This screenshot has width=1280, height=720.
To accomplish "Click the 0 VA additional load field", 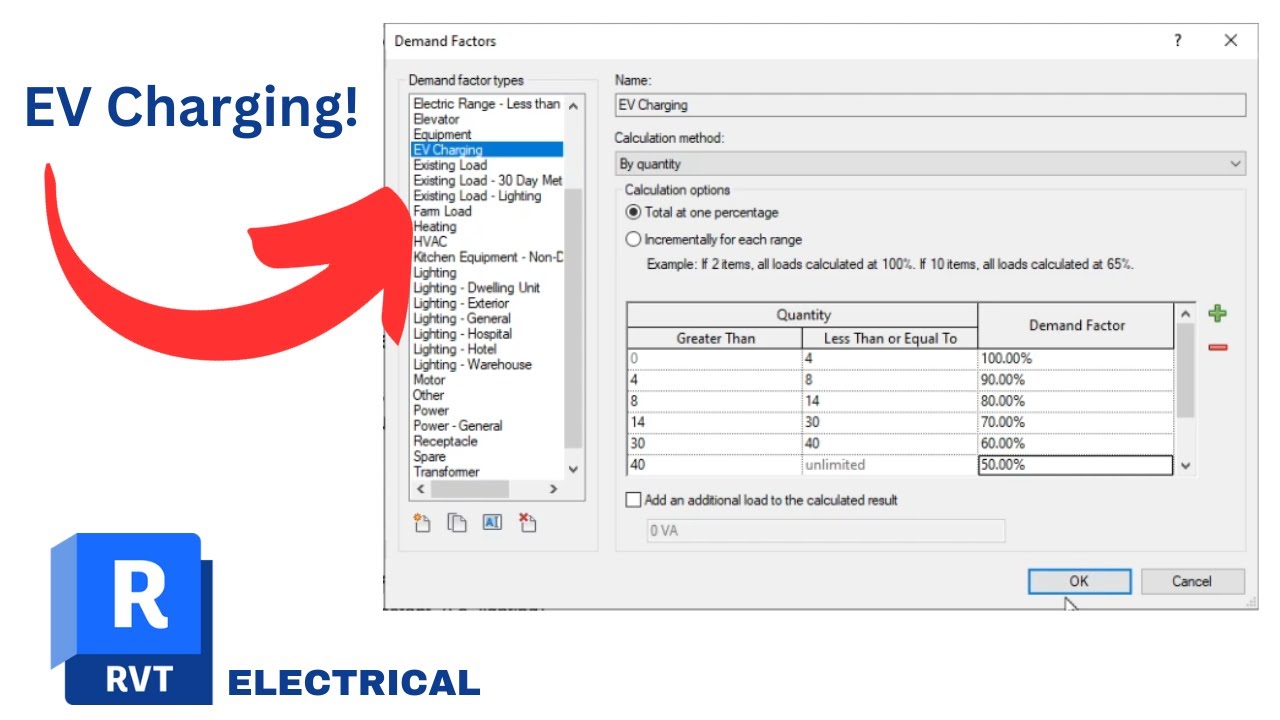I will point(826,531).
